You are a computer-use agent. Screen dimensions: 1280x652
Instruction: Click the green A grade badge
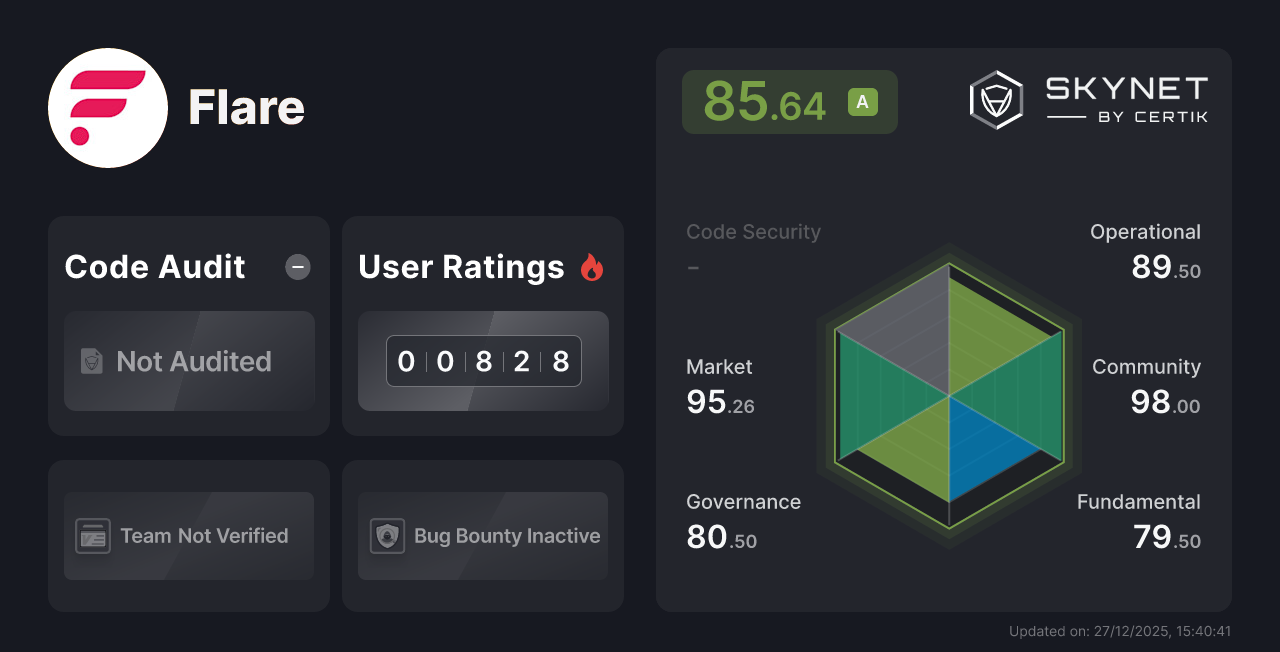(x=862, y=101)
